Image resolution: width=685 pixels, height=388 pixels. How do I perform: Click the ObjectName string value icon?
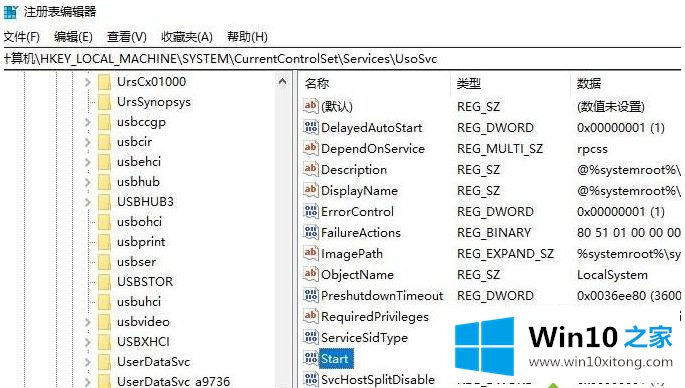click(311, 274)
